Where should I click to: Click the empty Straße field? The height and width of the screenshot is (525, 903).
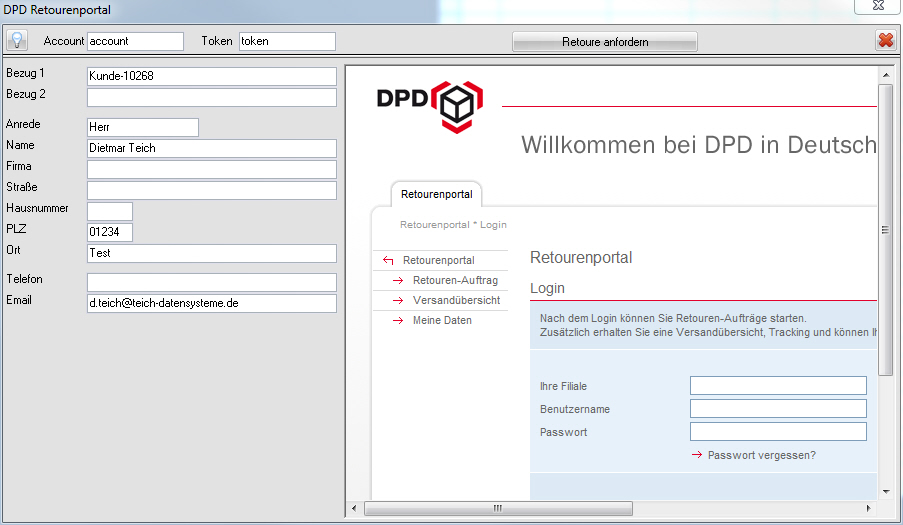(x=212, y=190)
